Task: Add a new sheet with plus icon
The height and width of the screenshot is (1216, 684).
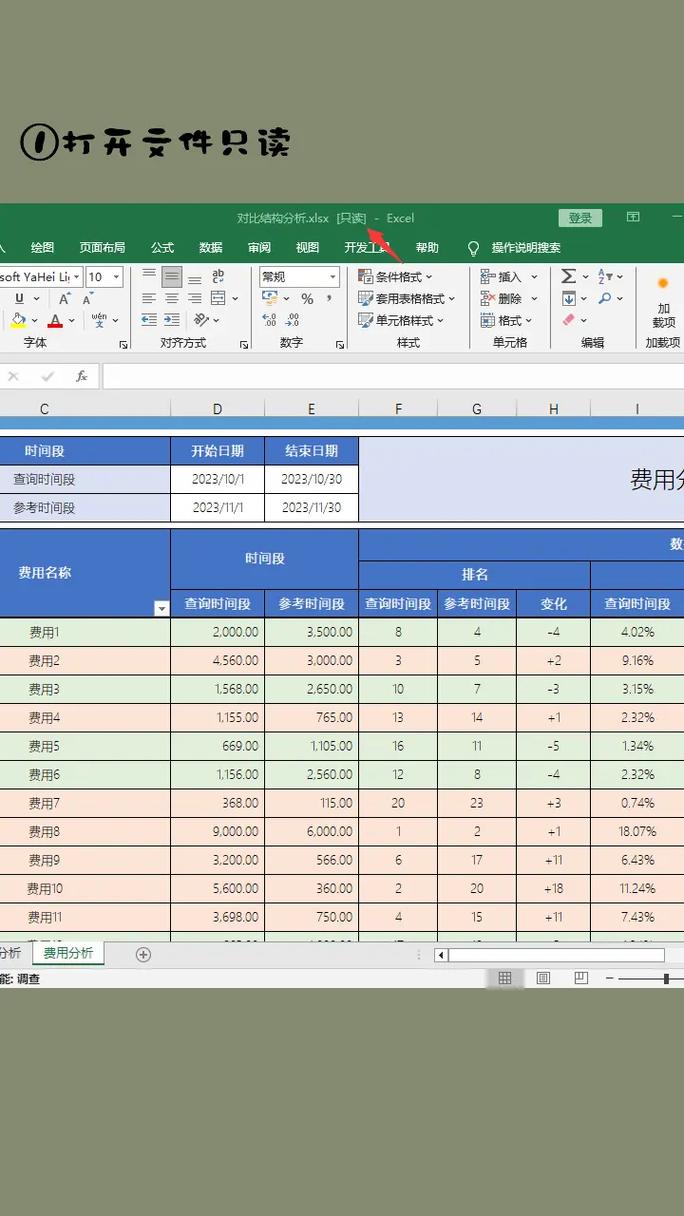Action: [143, 954]
